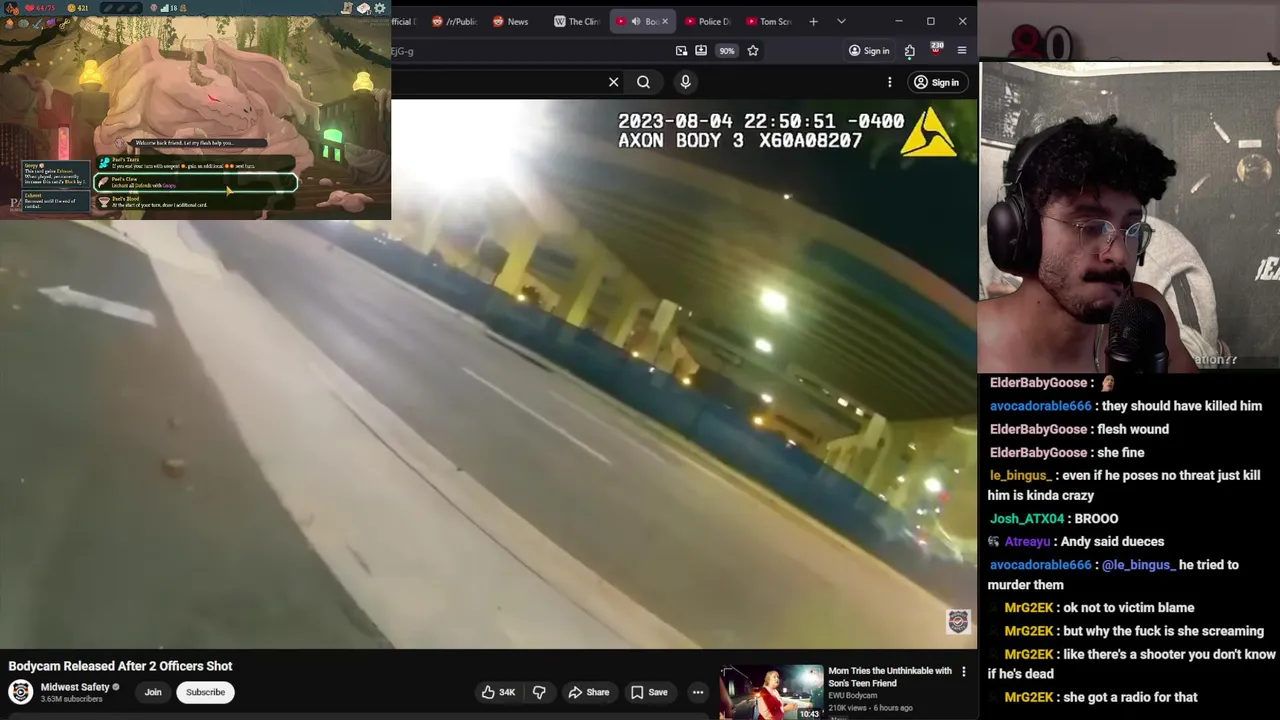Switch to the leftmost Official tab

[404, 21]
